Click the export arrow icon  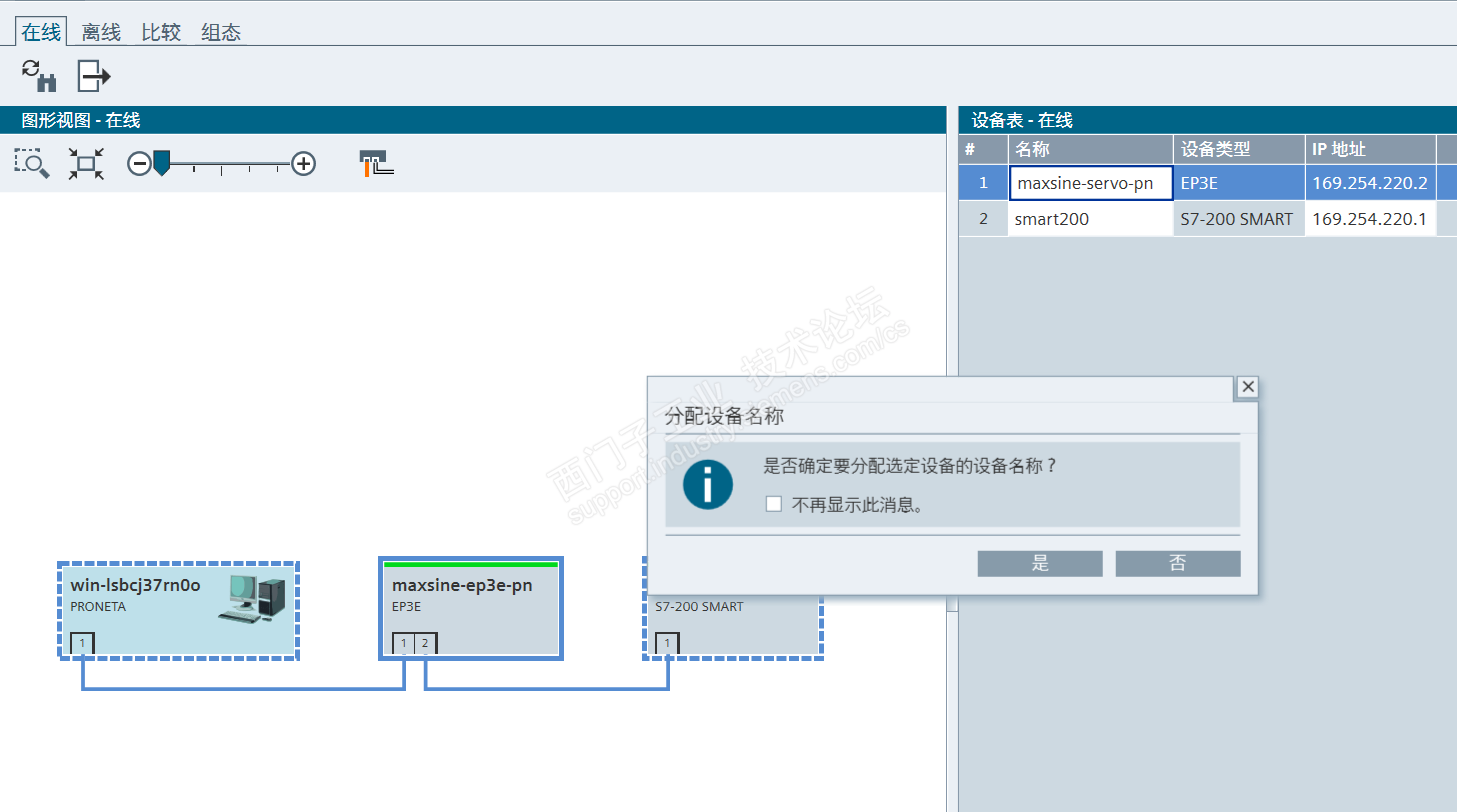tap(94, 75)
